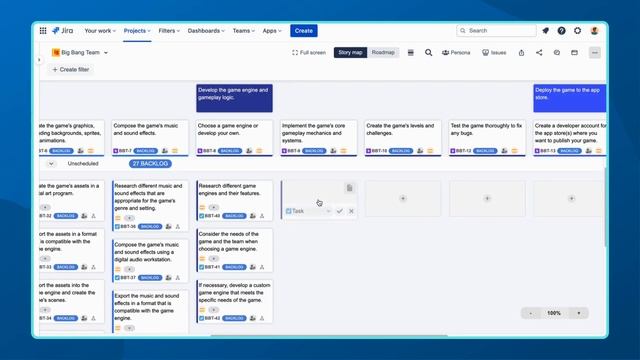Viewport: 640px width, 360px height.
Task: Click the plus pill on the BBT-36 card
Action: (x=129, y=218)
